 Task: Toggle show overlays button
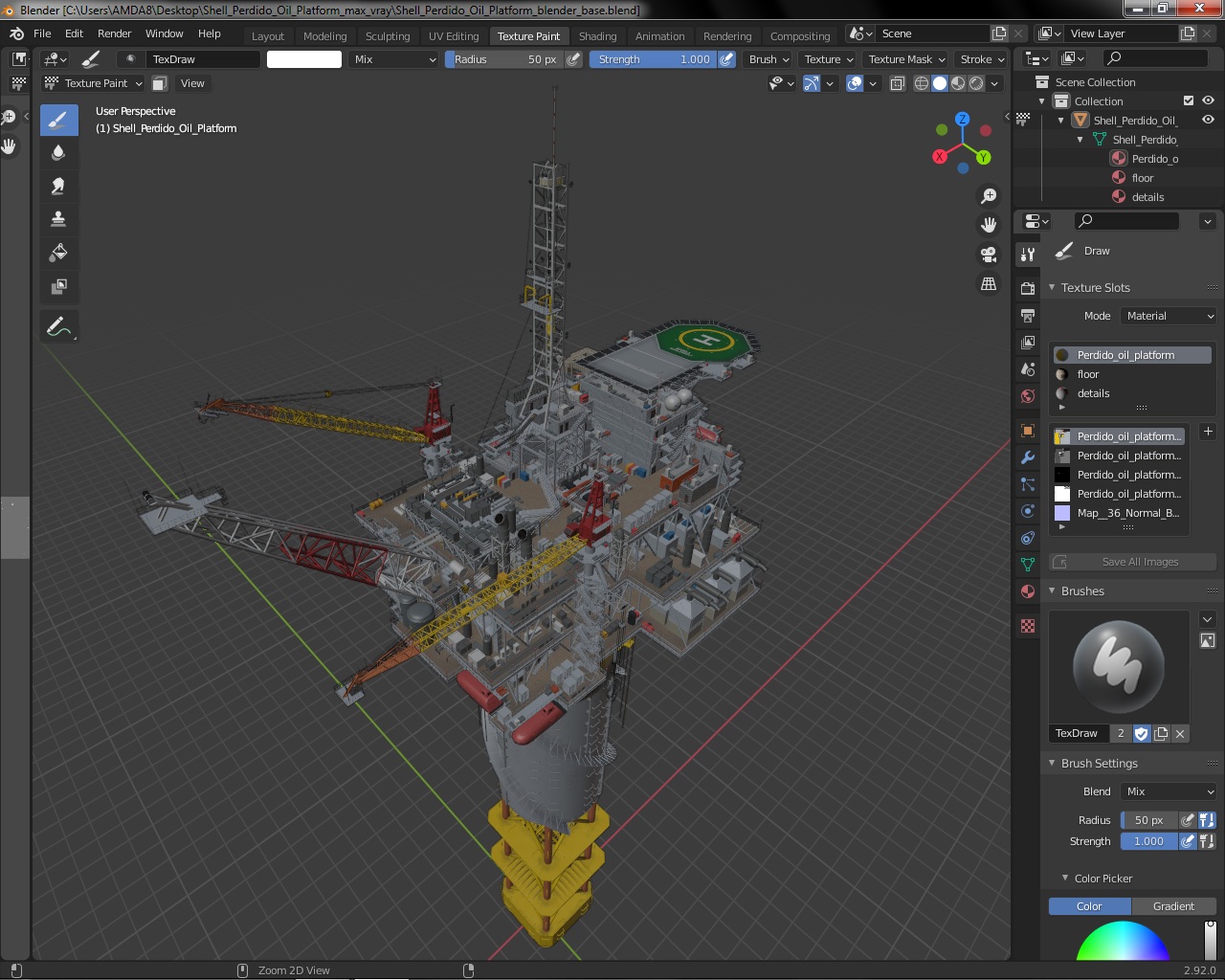tap(855, 83)
